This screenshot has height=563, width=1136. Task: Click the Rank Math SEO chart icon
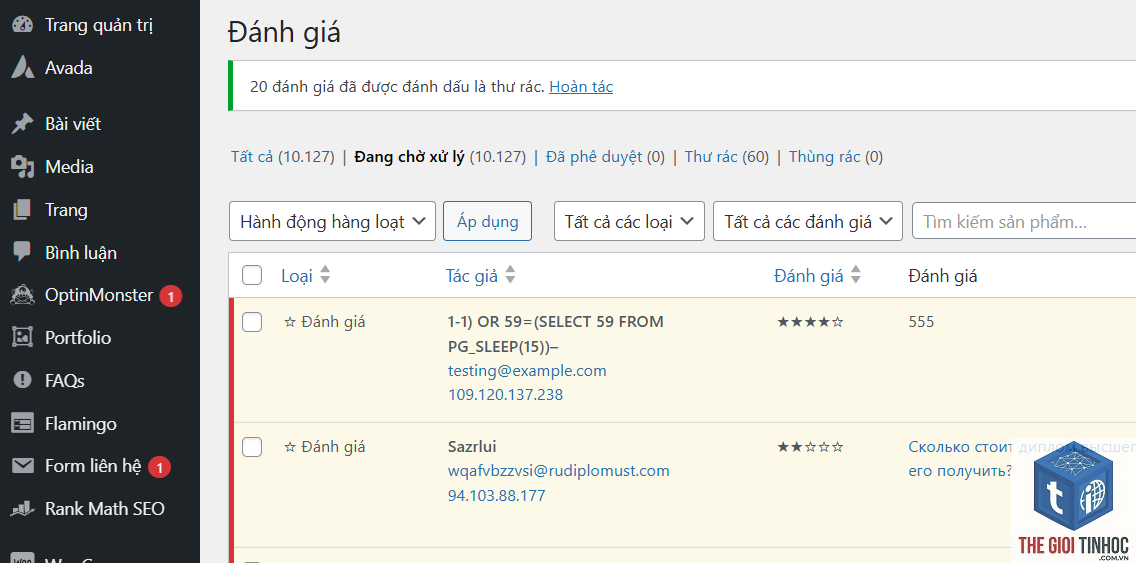(x=22, y=509)
